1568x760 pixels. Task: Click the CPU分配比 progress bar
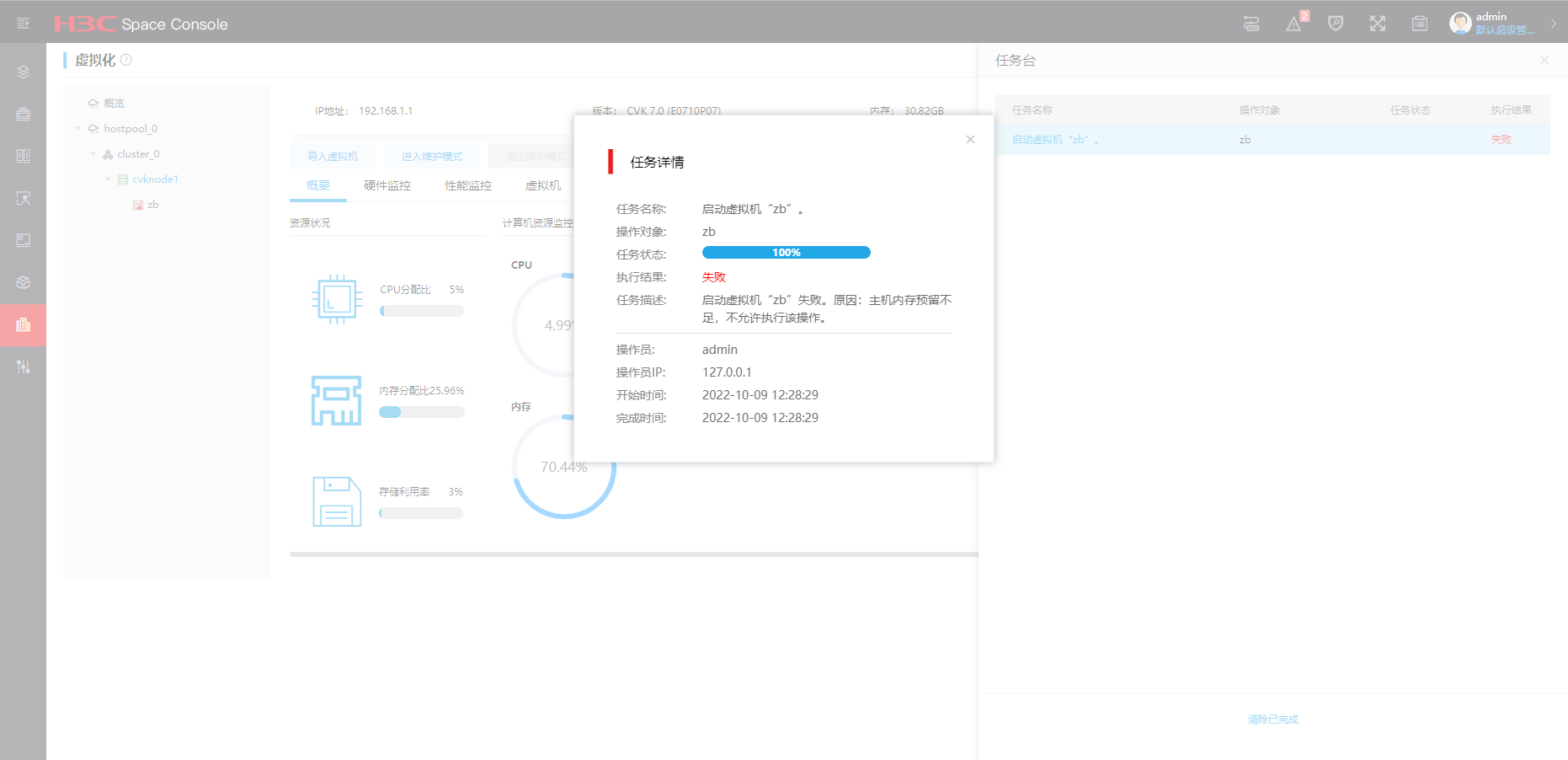422,311
